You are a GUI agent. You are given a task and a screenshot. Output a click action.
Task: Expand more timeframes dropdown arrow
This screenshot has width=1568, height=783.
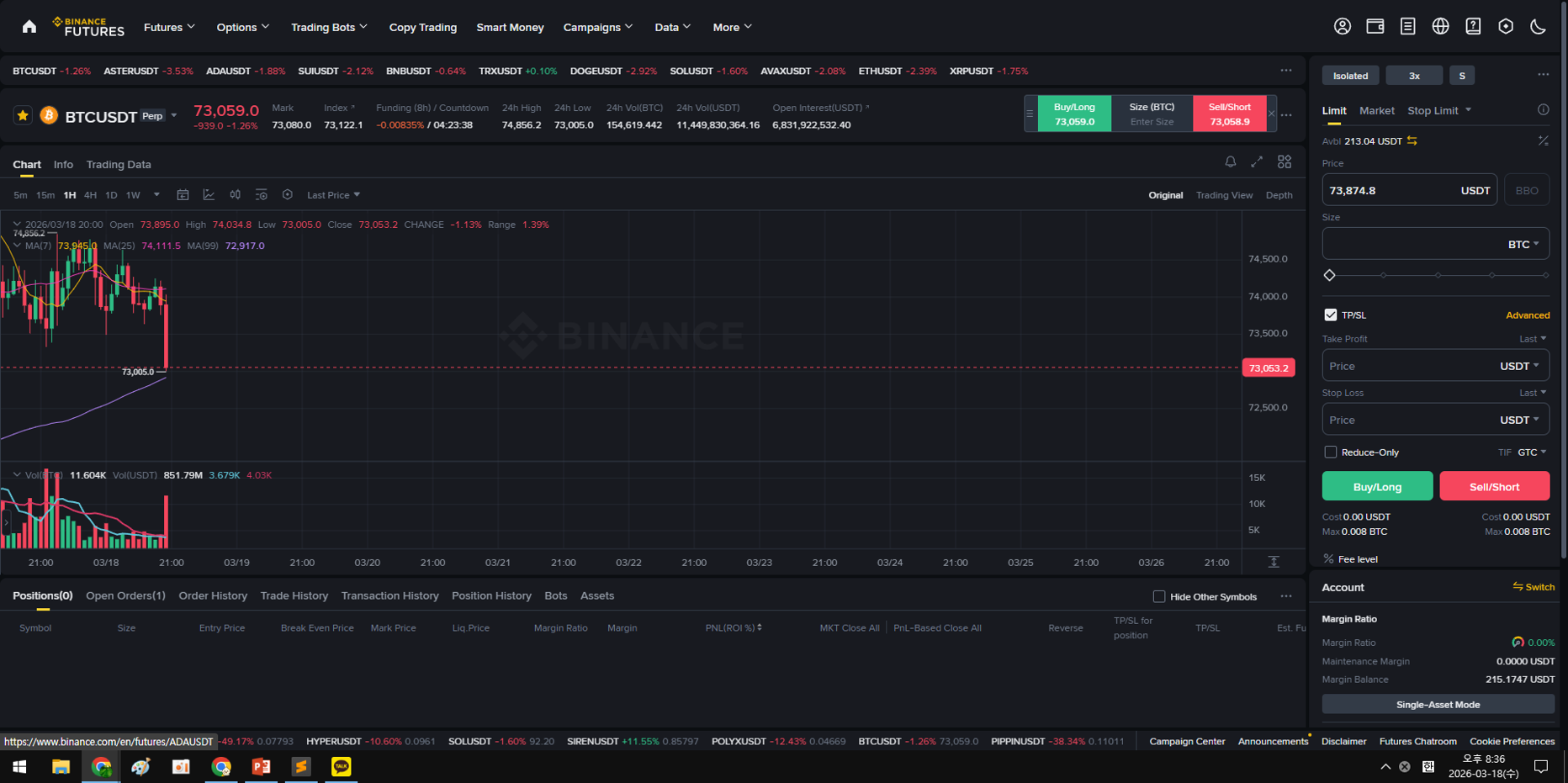coord(156,195)
